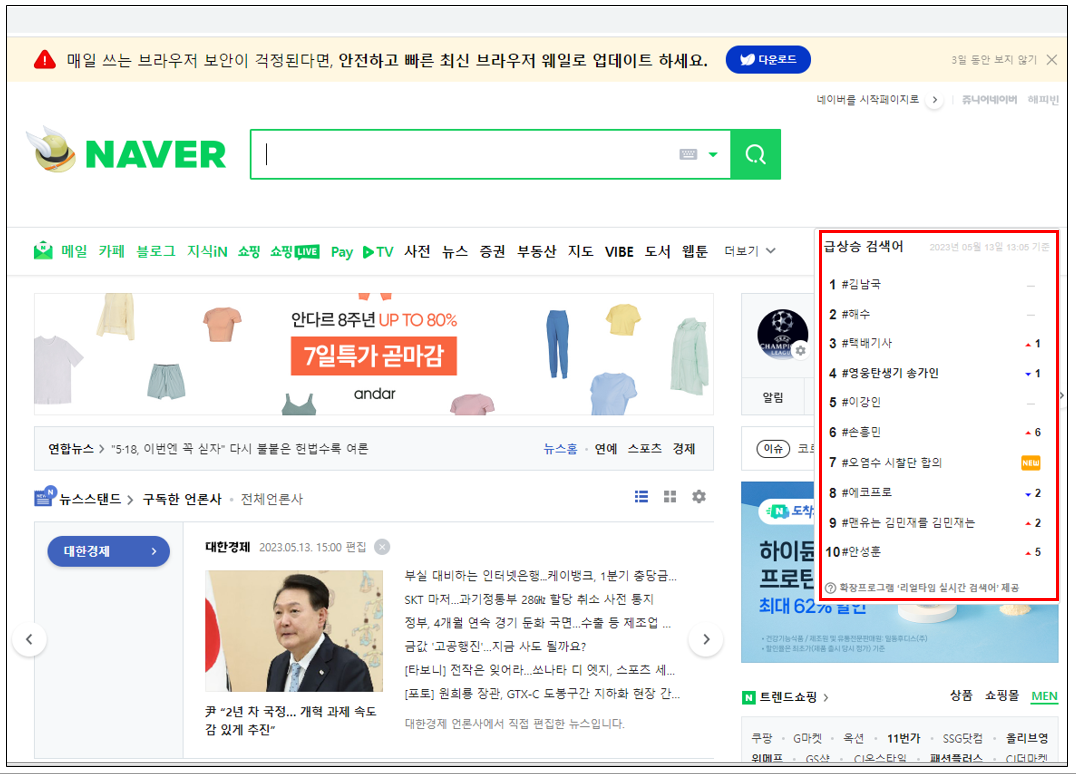This screenshot has width=1076, height=774.
Task: Open the 지도 menu item
Action: (x=581, y=251)
